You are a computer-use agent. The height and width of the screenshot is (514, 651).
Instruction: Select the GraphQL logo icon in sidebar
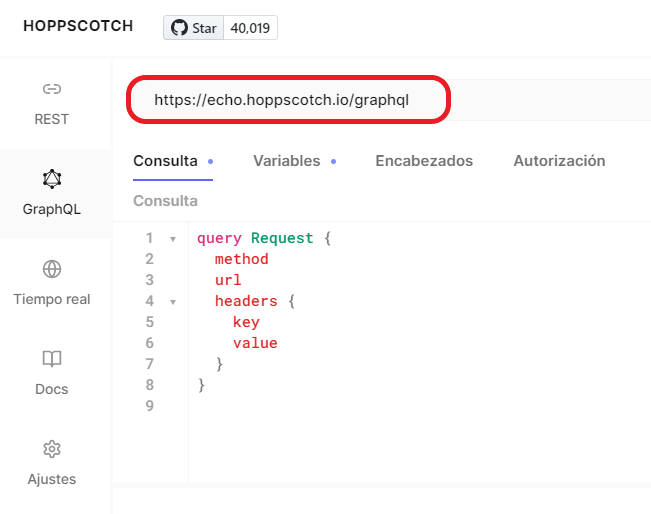click(x=52, y=179)
